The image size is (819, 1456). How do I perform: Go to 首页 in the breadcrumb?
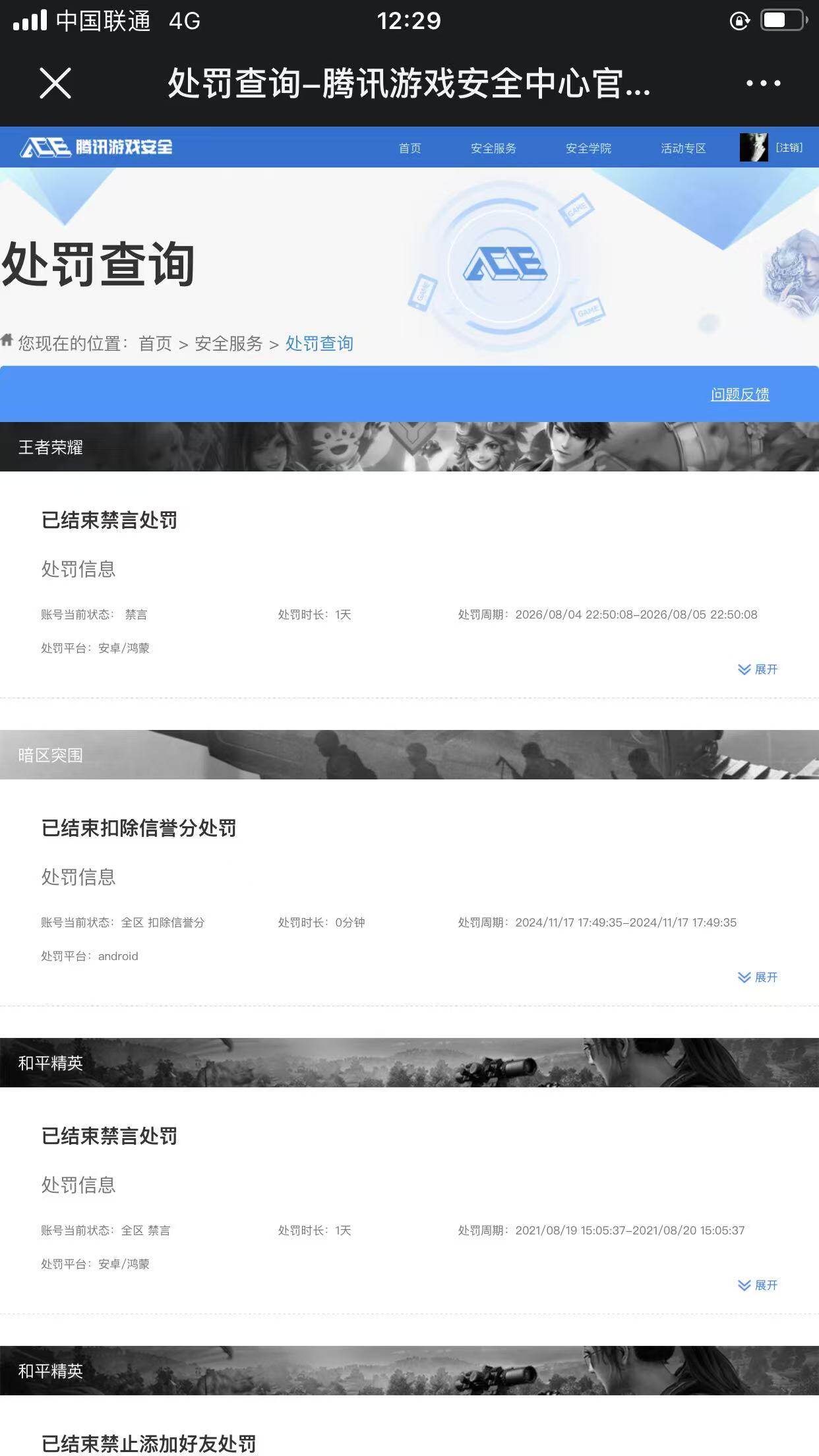tap(155, 344)
